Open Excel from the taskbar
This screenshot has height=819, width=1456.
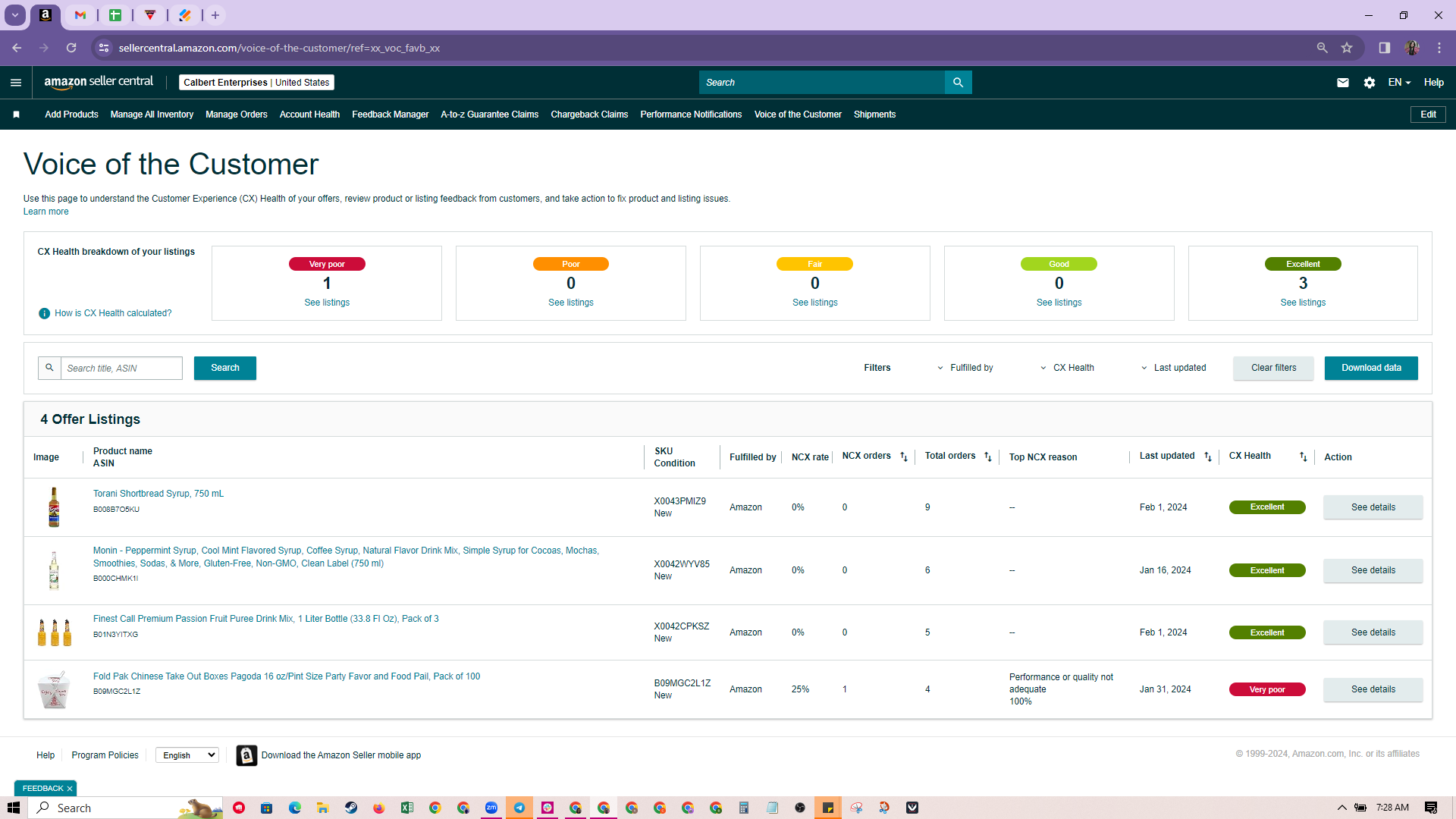tap(407, 808)
